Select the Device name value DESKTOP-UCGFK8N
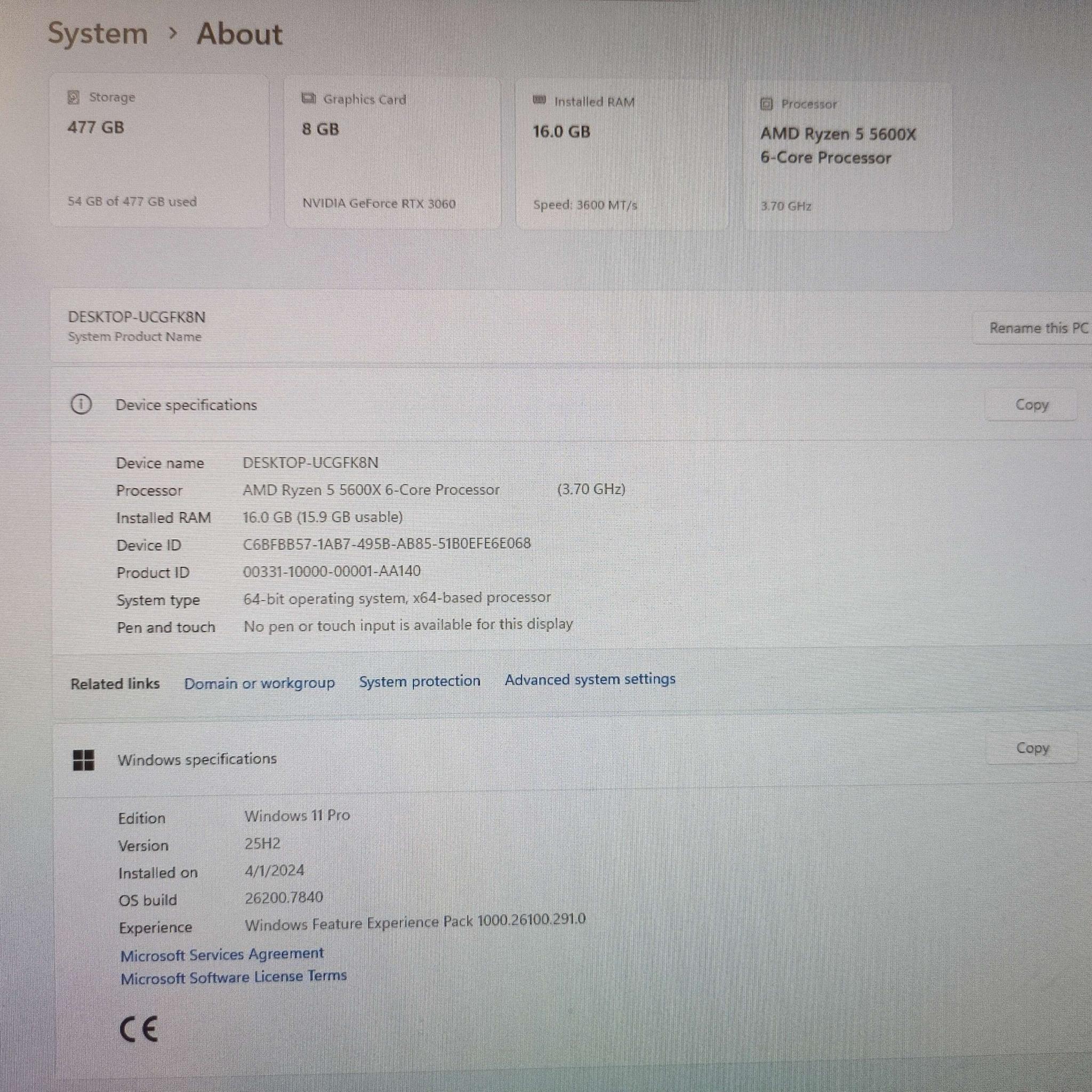 (310, 462)
